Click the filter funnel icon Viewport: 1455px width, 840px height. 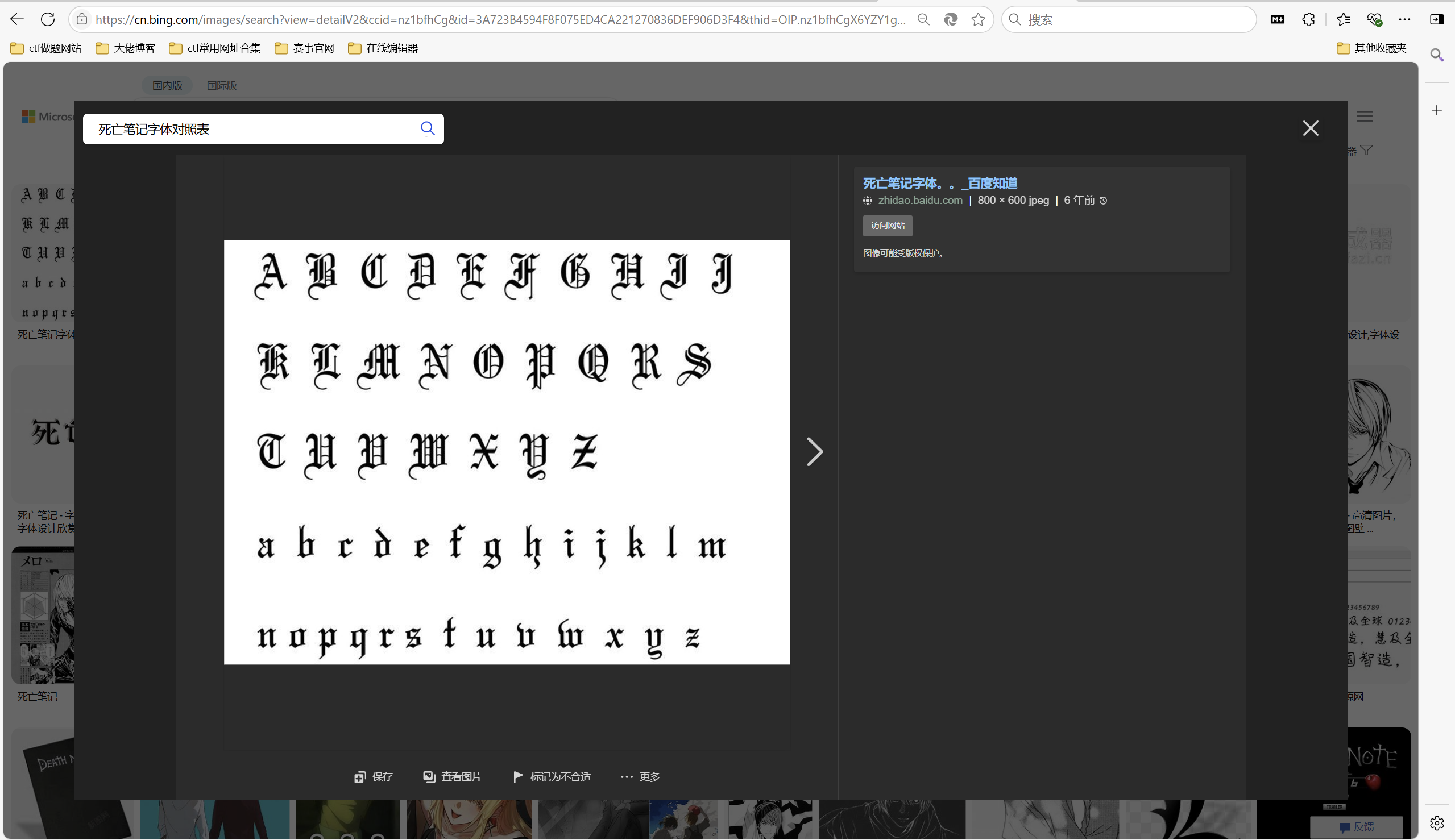coord(1366,151)
